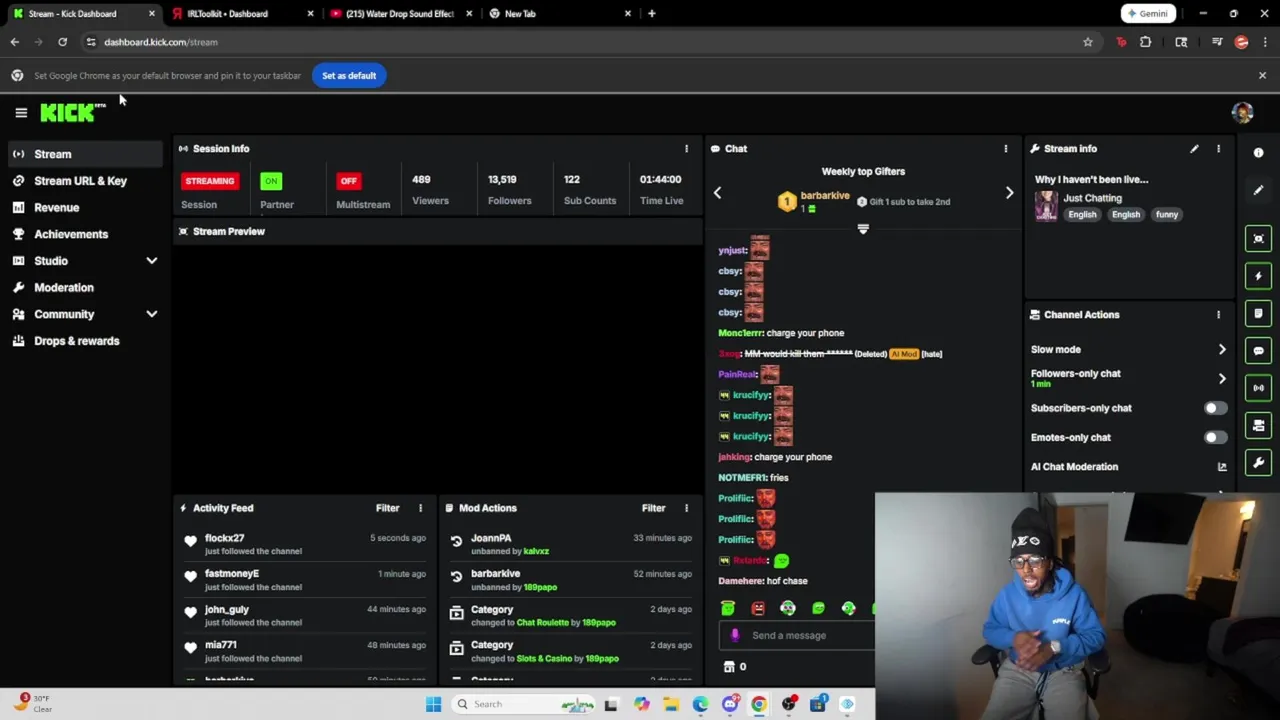The image size is (1280, 720).
Task: Open Stream in the sidebar
Action: click(86, 154)
